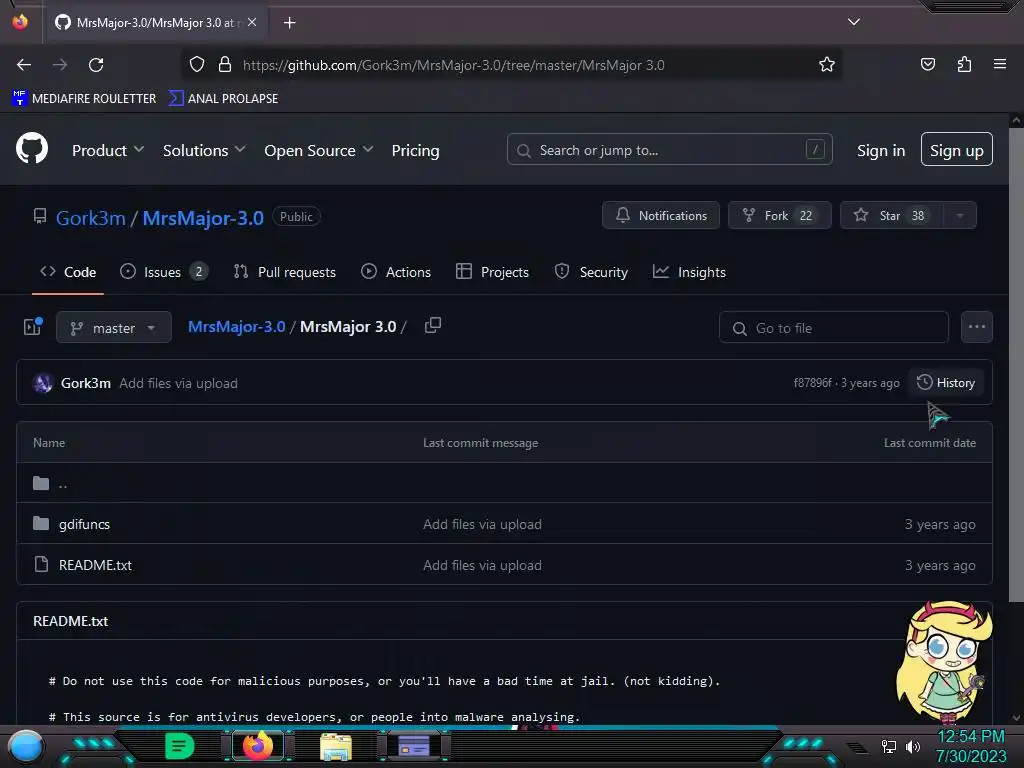Go to parent directory '..'
Image resolution: width=1024 pixels, height=768 pixels.
coord(63,484)
